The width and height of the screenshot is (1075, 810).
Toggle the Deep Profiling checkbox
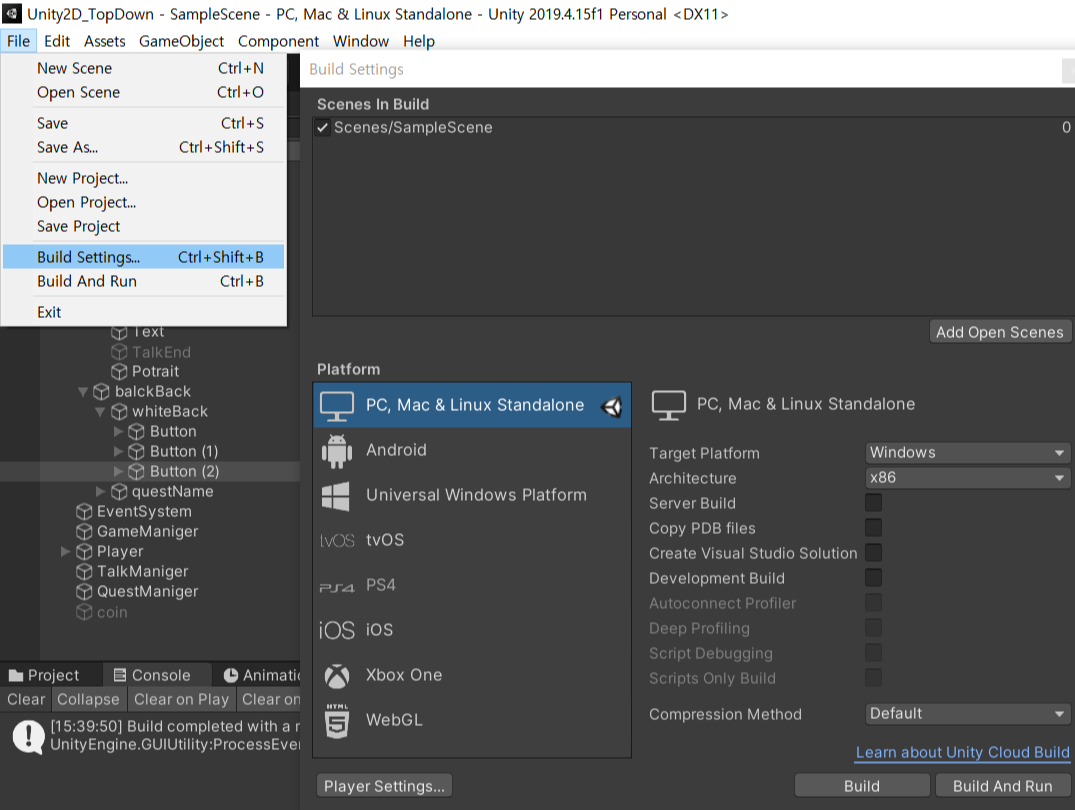pyautogui.click(x=873, y=628)
